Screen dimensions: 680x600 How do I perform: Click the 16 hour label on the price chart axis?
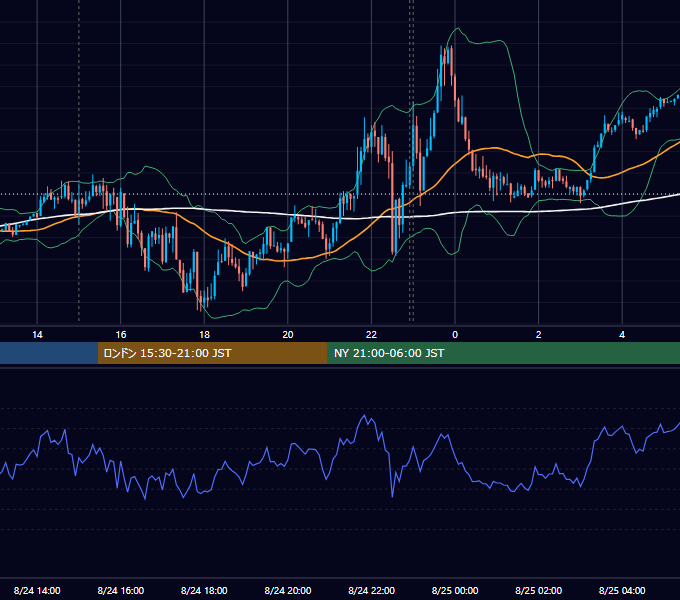(121, 335)
